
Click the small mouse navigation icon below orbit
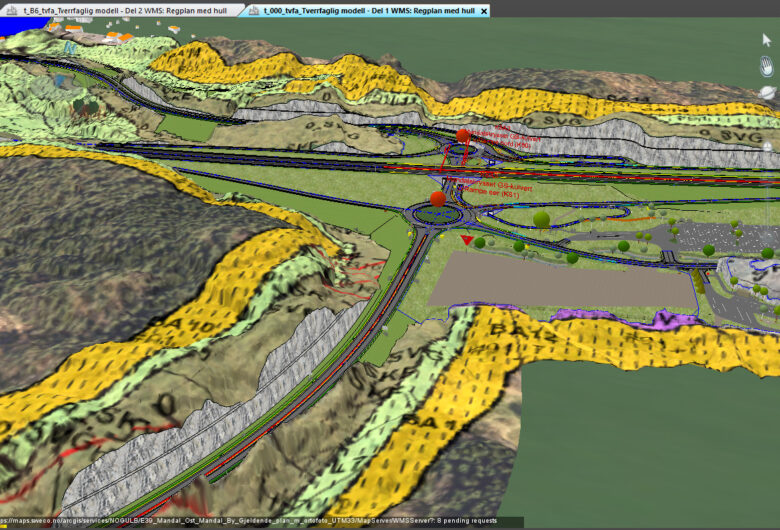pyautogui.click(x=768, y=147)
